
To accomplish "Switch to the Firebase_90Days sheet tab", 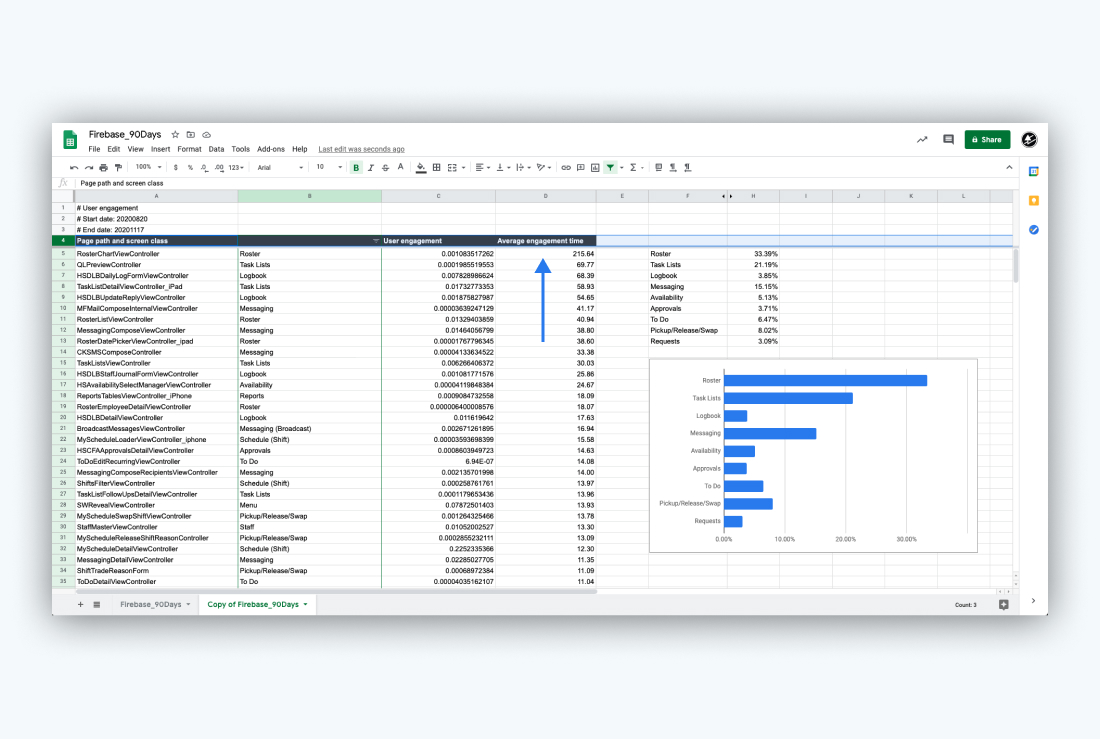I will tap(153, 604).
